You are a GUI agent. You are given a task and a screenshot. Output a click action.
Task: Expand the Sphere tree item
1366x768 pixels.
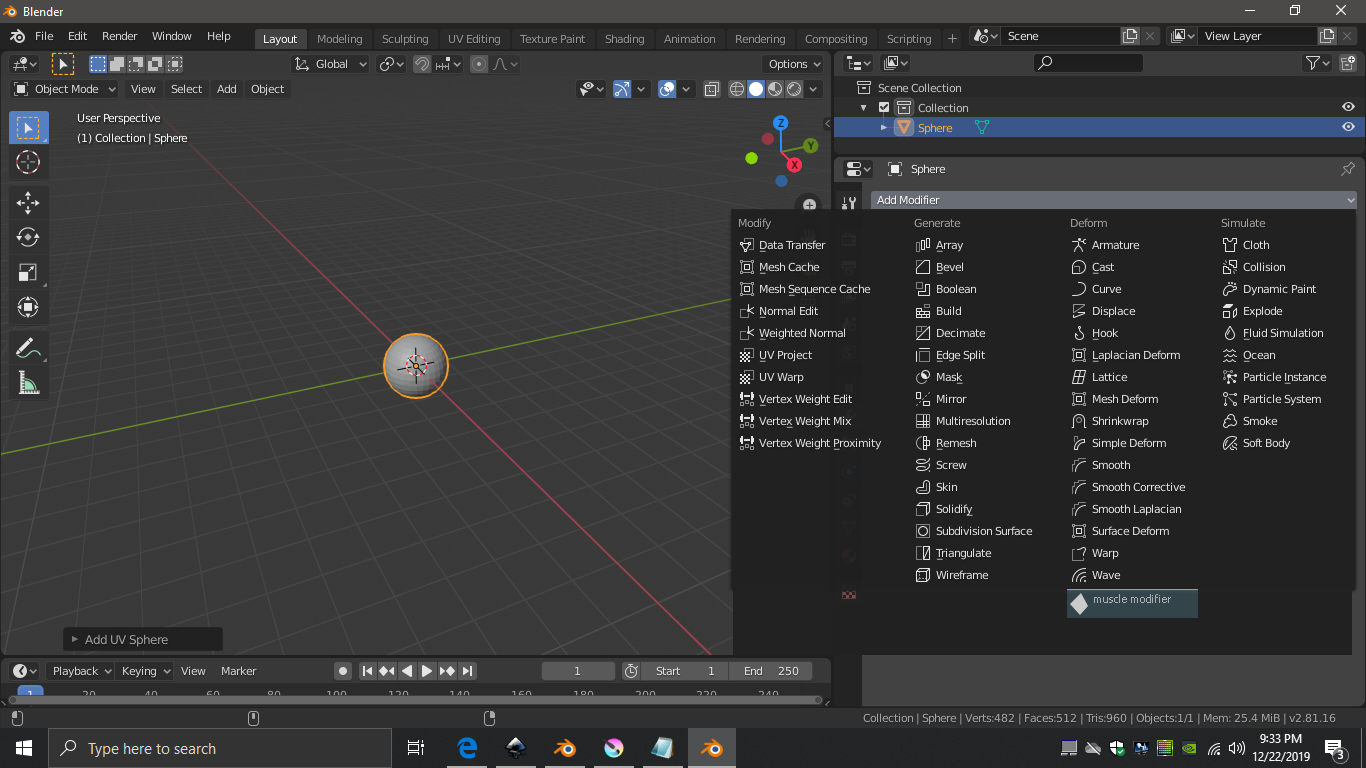tap(884, 128)
